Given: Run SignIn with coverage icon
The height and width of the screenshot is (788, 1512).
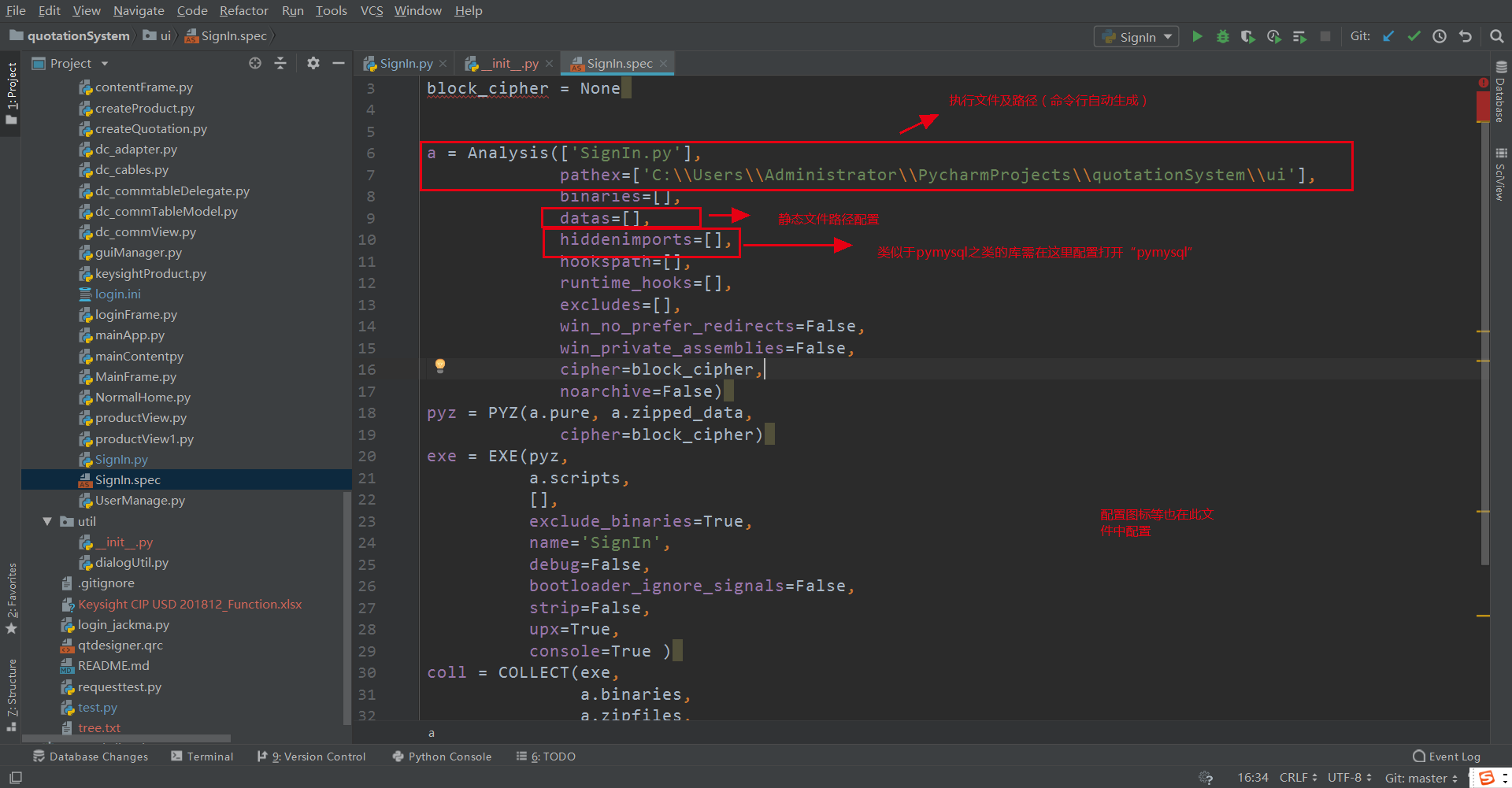Looking at the screenshot, I should pos(1248,36).
